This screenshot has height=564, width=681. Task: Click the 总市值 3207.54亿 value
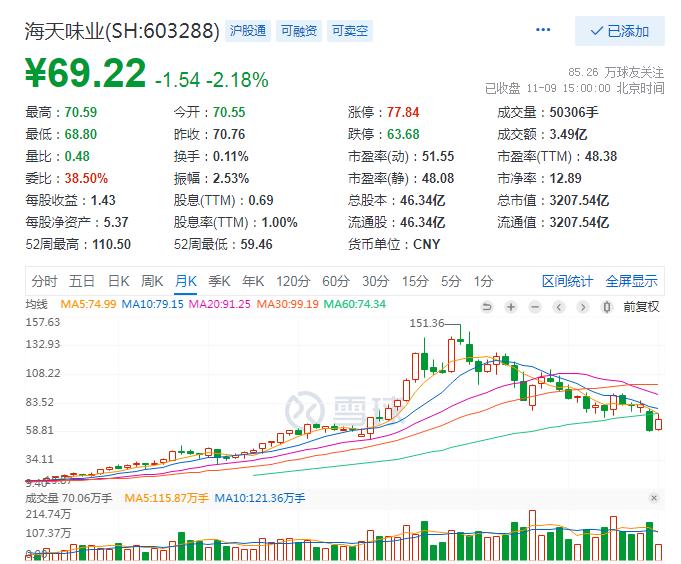579,200
